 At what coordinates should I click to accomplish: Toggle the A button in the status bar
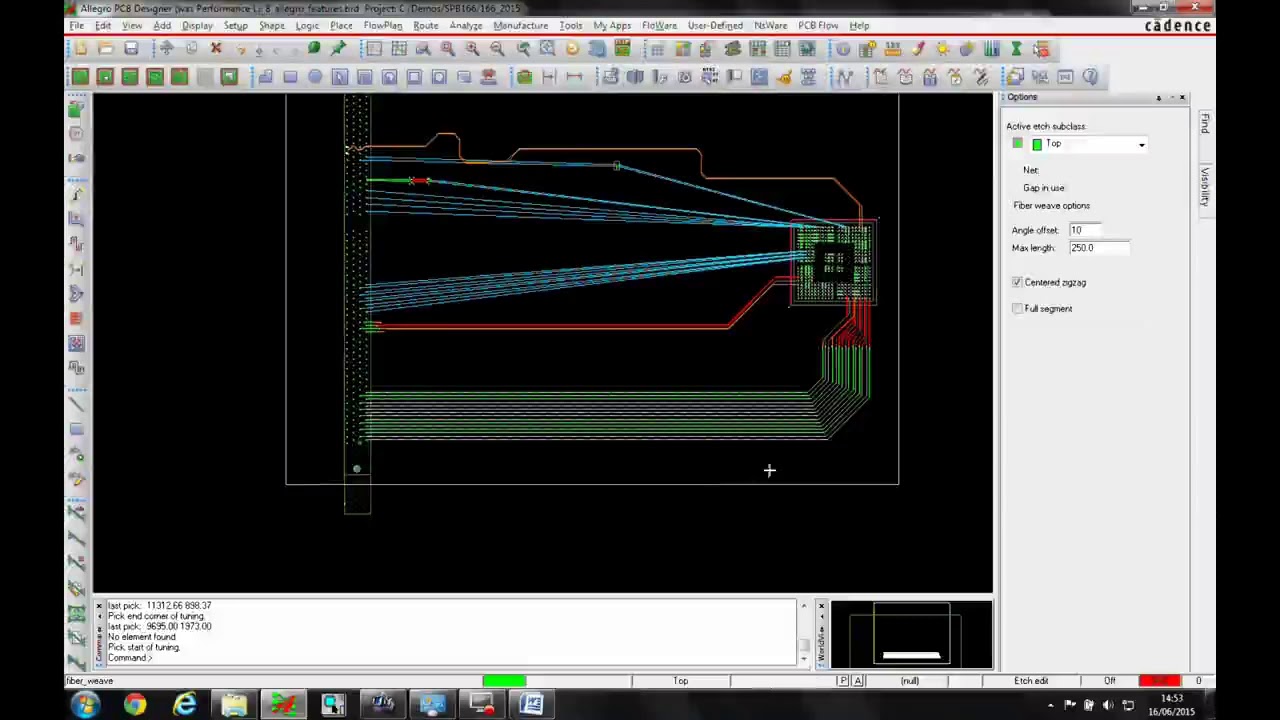coord(858,681)
